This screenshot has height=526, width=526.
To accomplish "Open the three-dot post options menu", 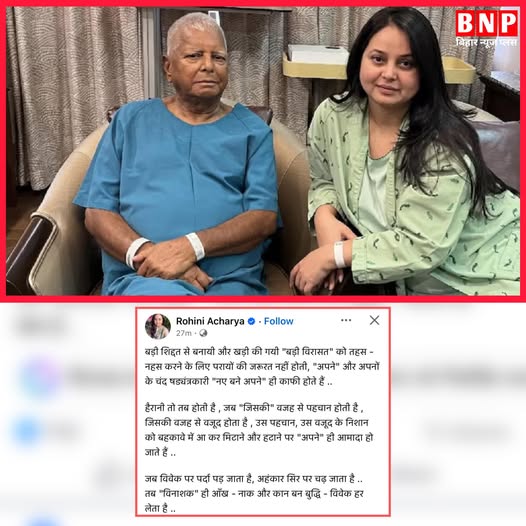I will point(346,320).
